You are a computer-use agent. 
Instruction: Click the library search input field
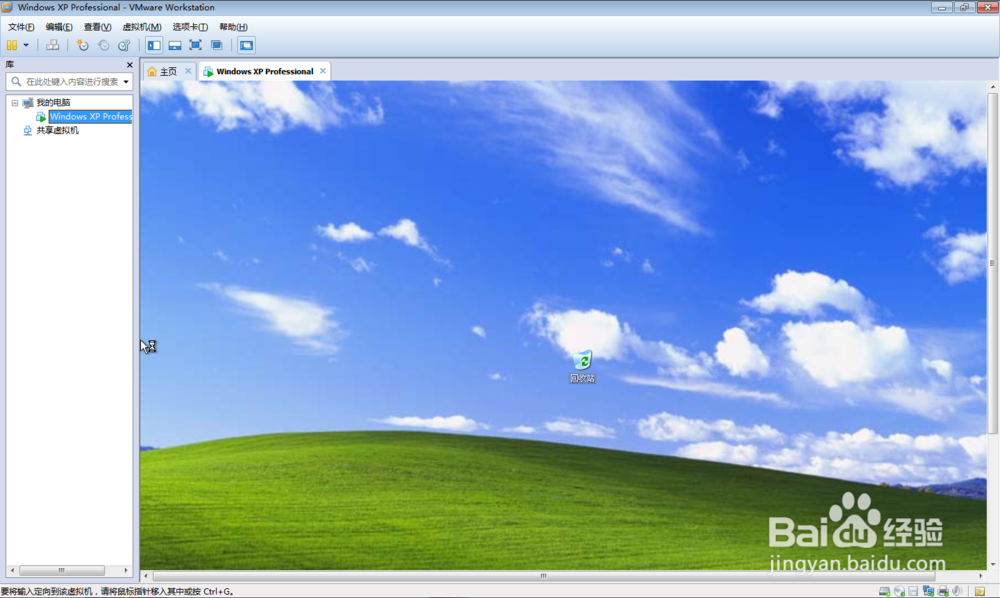pos(68,82)
